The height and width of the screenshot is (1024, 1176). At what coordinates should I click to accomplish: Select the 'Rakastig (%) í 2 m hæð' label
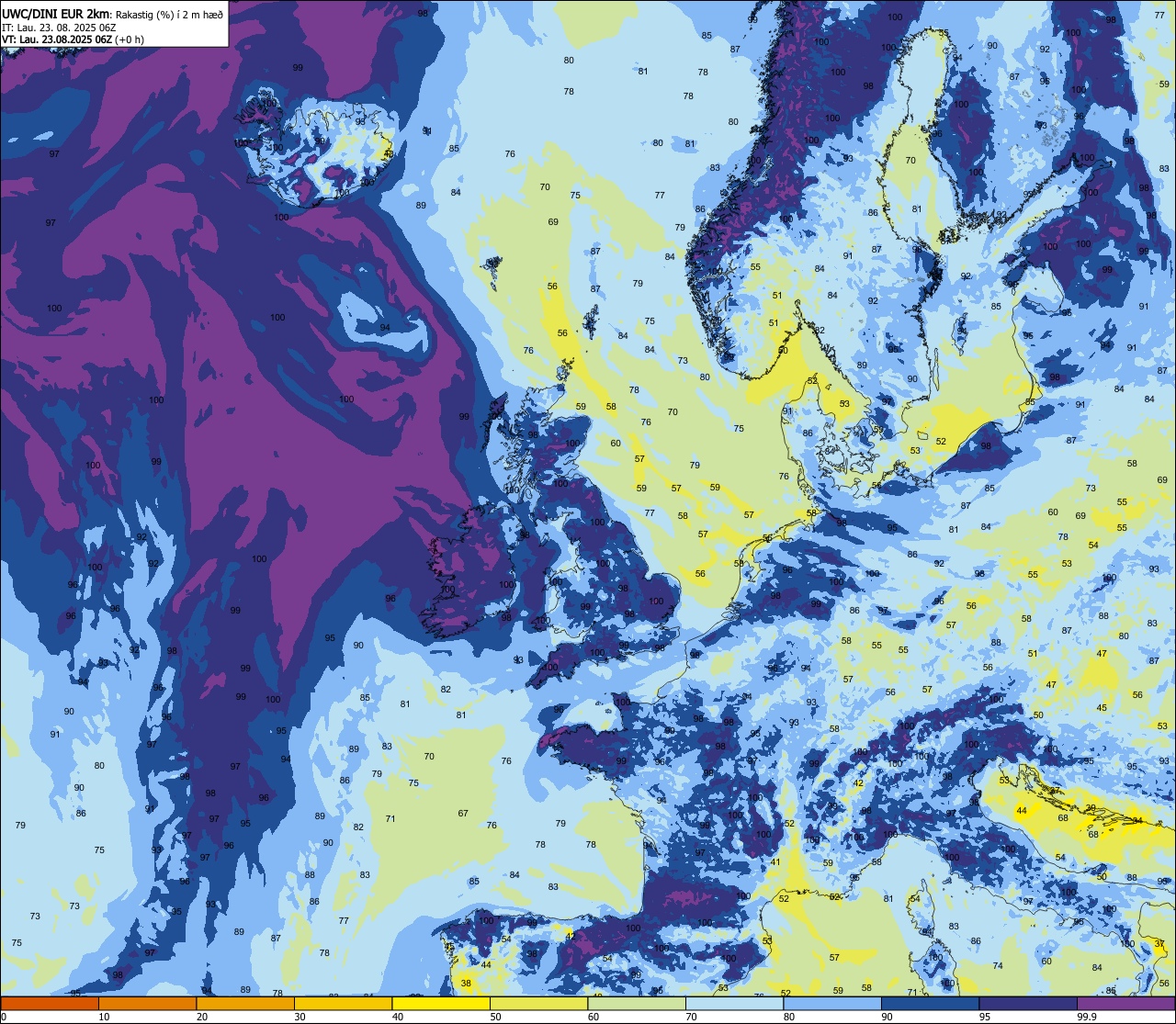tap(168, 13)
